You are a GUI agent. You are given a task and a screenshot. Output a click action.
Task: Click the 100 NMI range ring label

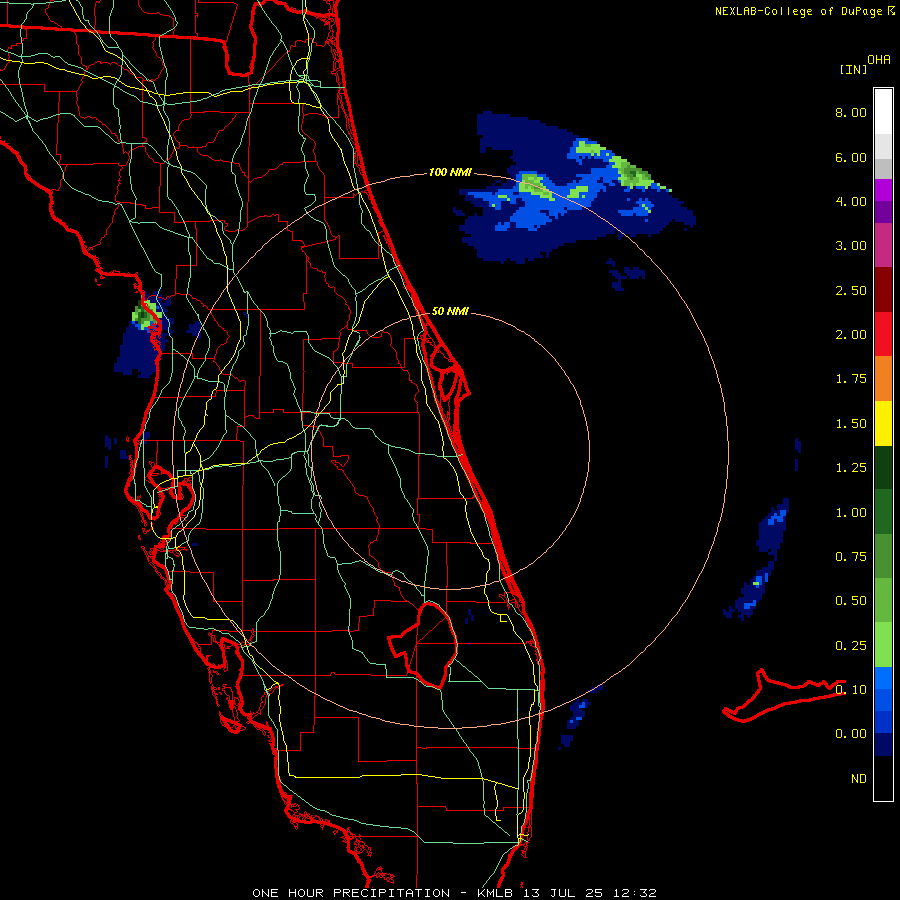(x=450, y=172)
